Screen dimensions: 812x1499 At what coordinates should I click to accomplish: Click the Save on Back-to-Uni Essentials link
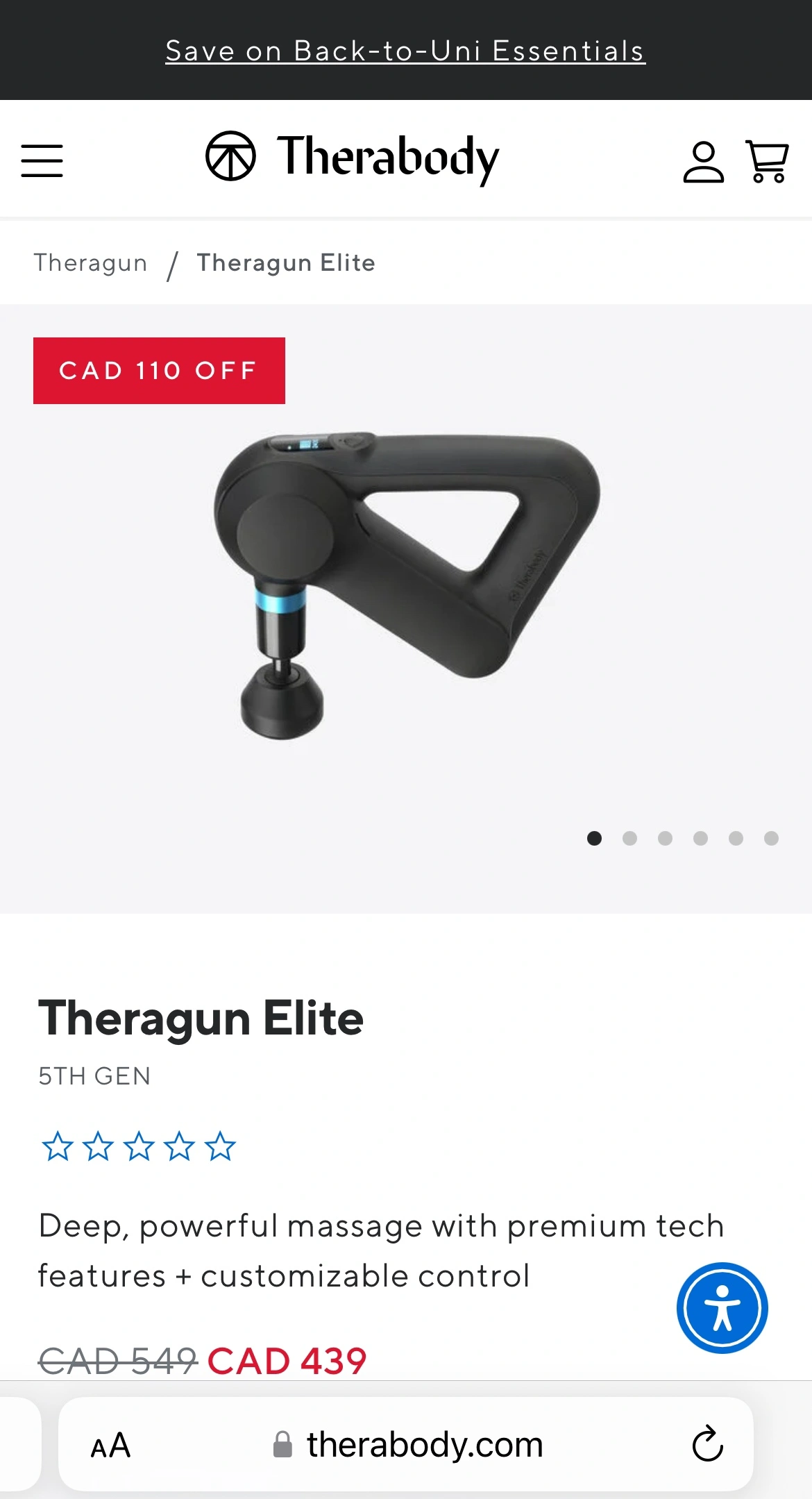pyautogui.click(x=405, y=51)
